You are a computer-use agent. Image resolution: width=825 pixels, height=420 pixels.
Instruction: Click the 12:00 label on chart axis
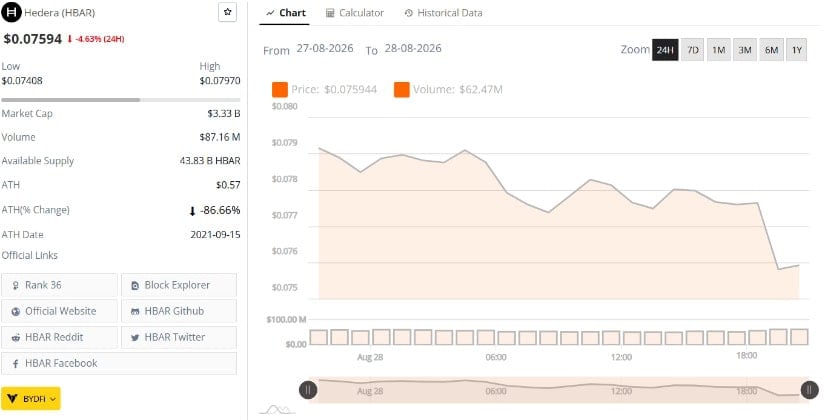click(x=621, y=357)
